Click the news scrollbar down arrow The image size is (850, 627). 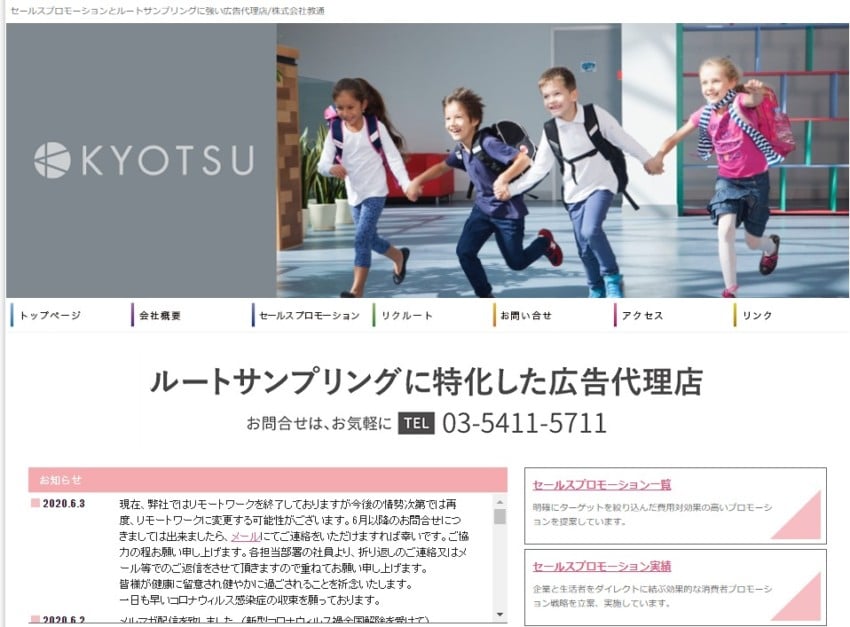[500, 615]
